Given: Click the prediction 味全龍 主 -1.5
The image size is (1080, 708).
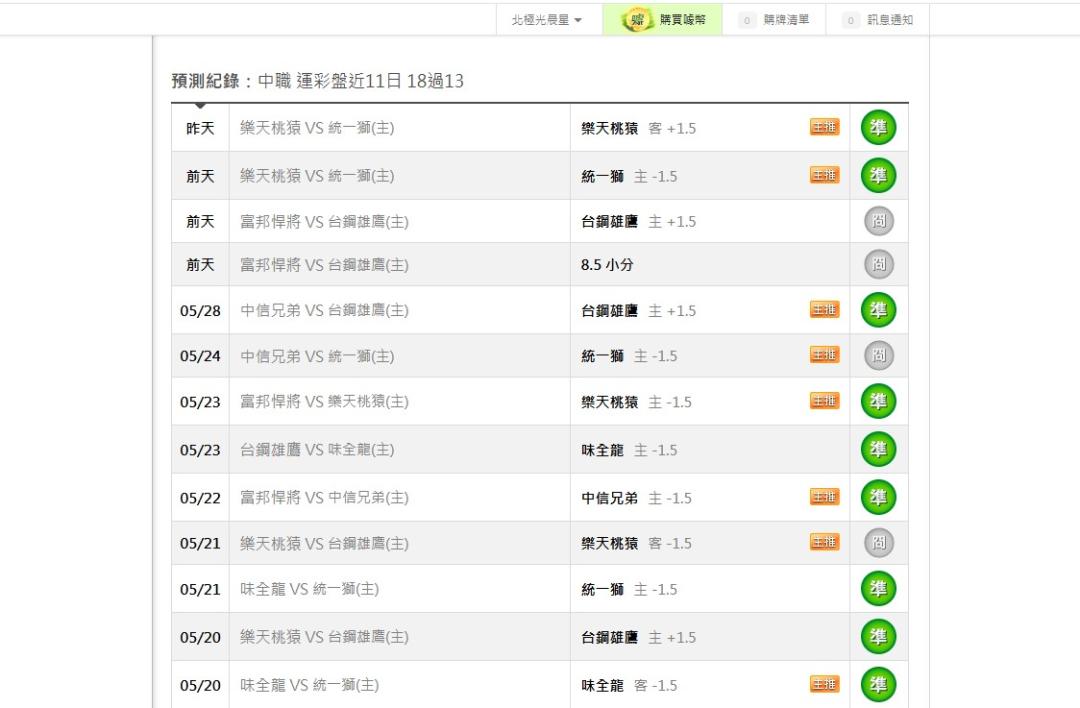Looking at the screenshot, I should (x=629, y=450).
